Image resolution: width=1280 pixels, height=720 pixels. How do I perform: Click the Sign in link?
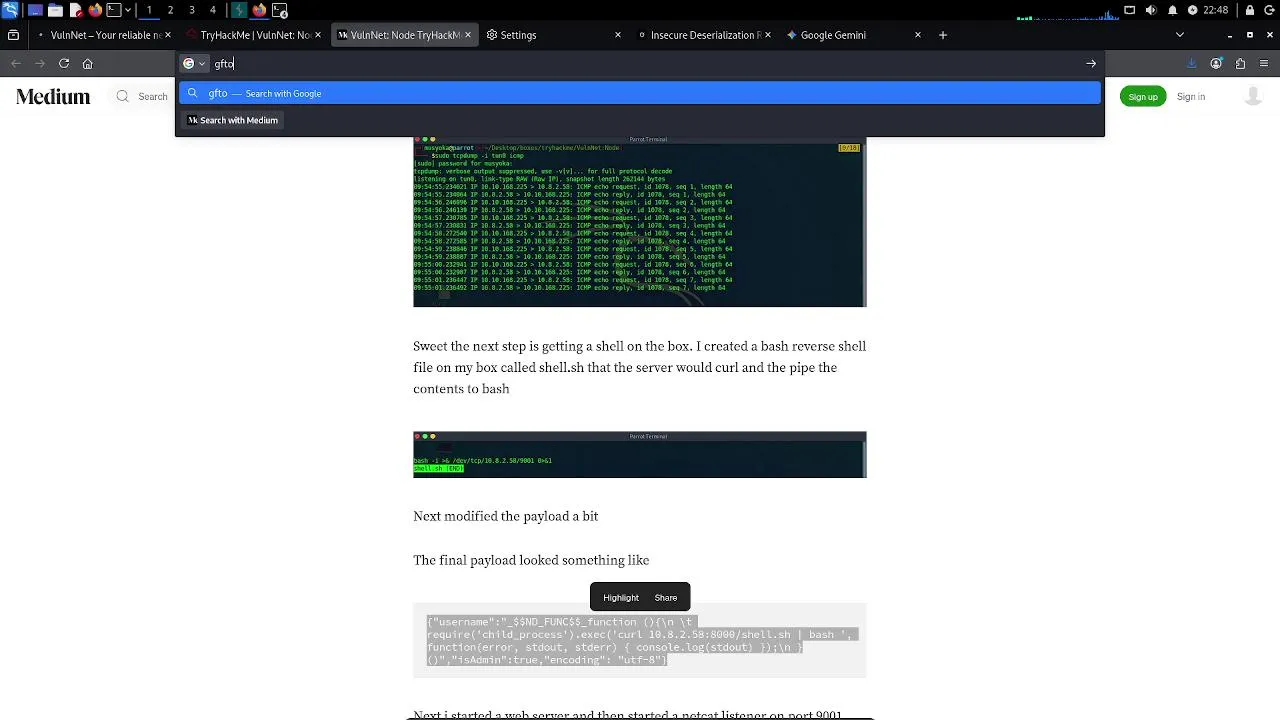pyautogui.click(x=1190, y=97)
